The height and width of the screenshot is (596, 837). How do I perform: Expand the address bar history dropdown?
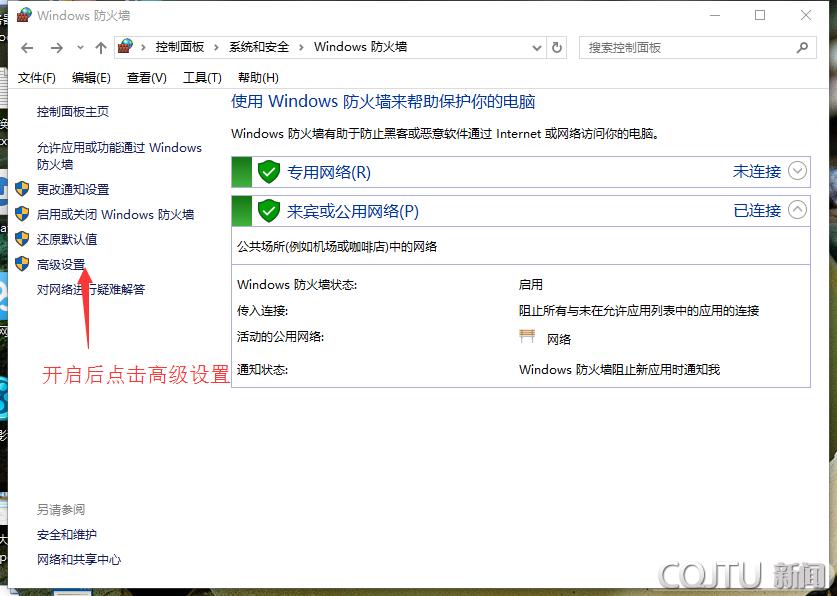(537, 48)
